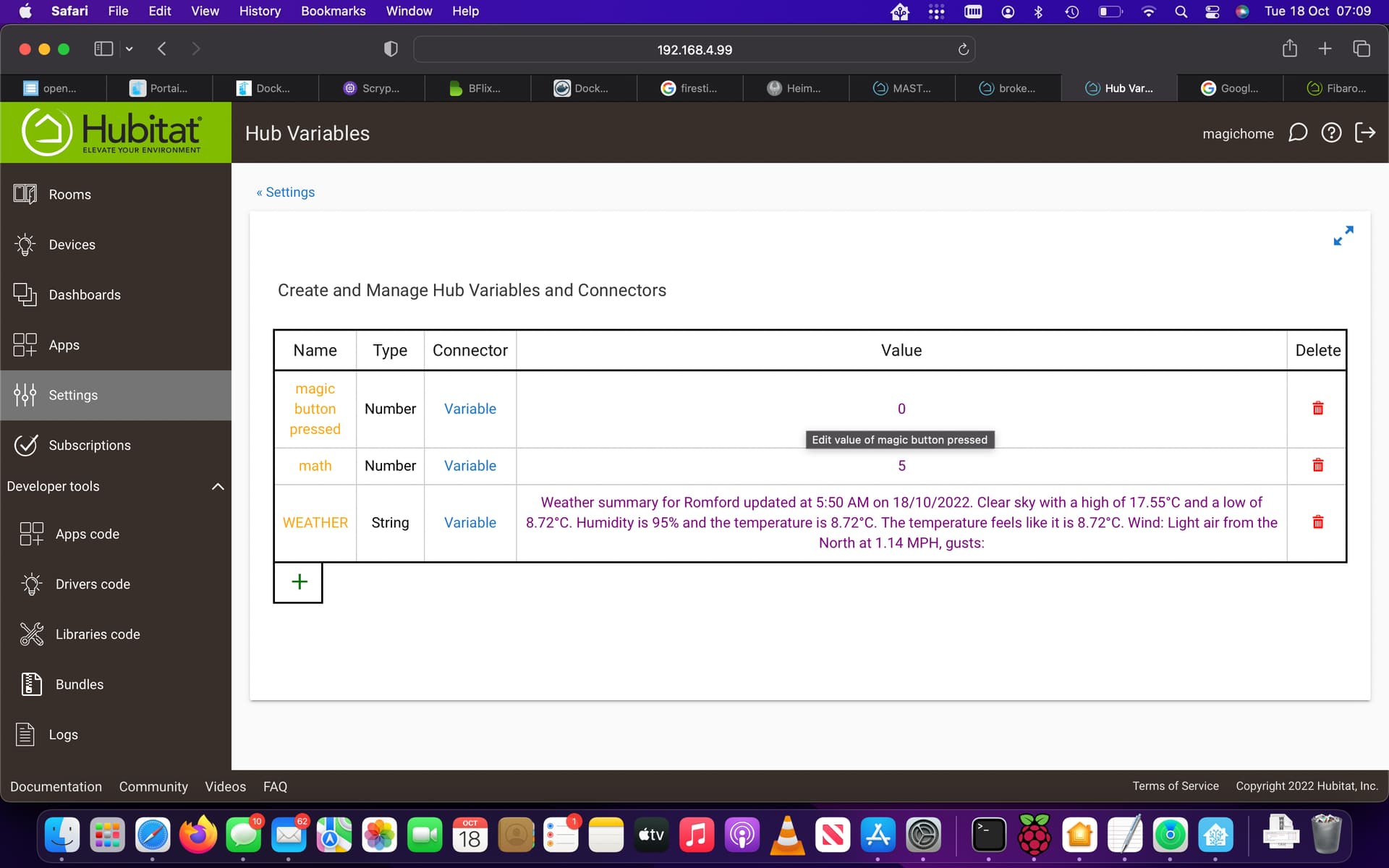Click the Safari address bar

693,50
